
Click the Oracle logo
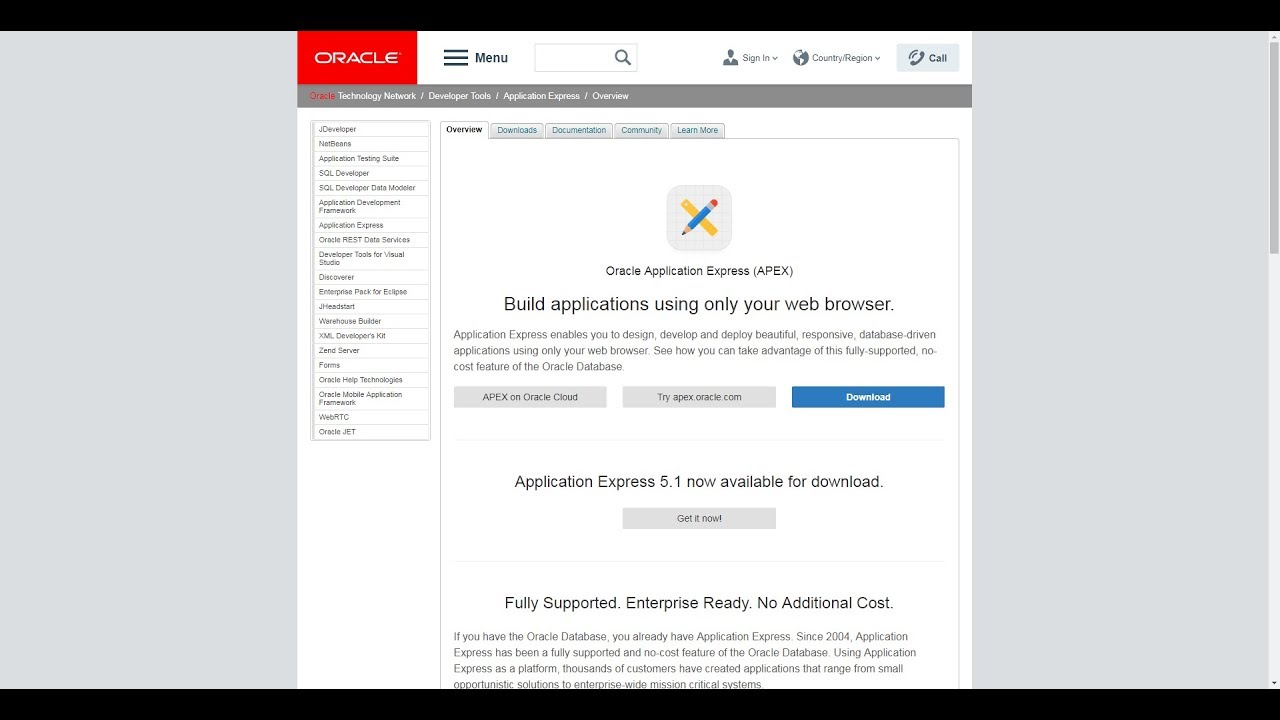click(x=357, y=58)
